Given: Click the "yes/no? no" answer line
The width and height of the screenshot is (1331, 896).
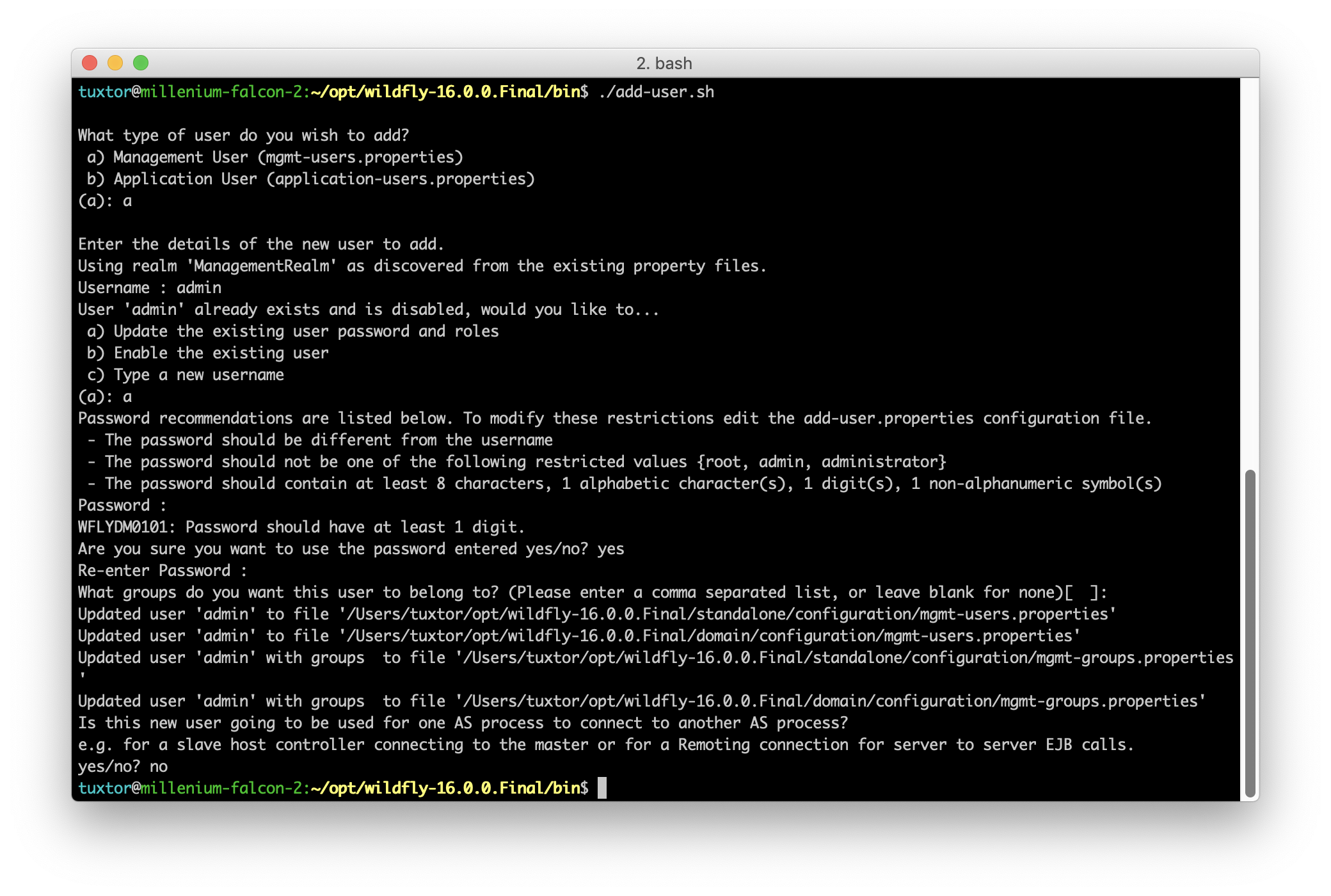Looking at the screenshot, I should (123, 767).
